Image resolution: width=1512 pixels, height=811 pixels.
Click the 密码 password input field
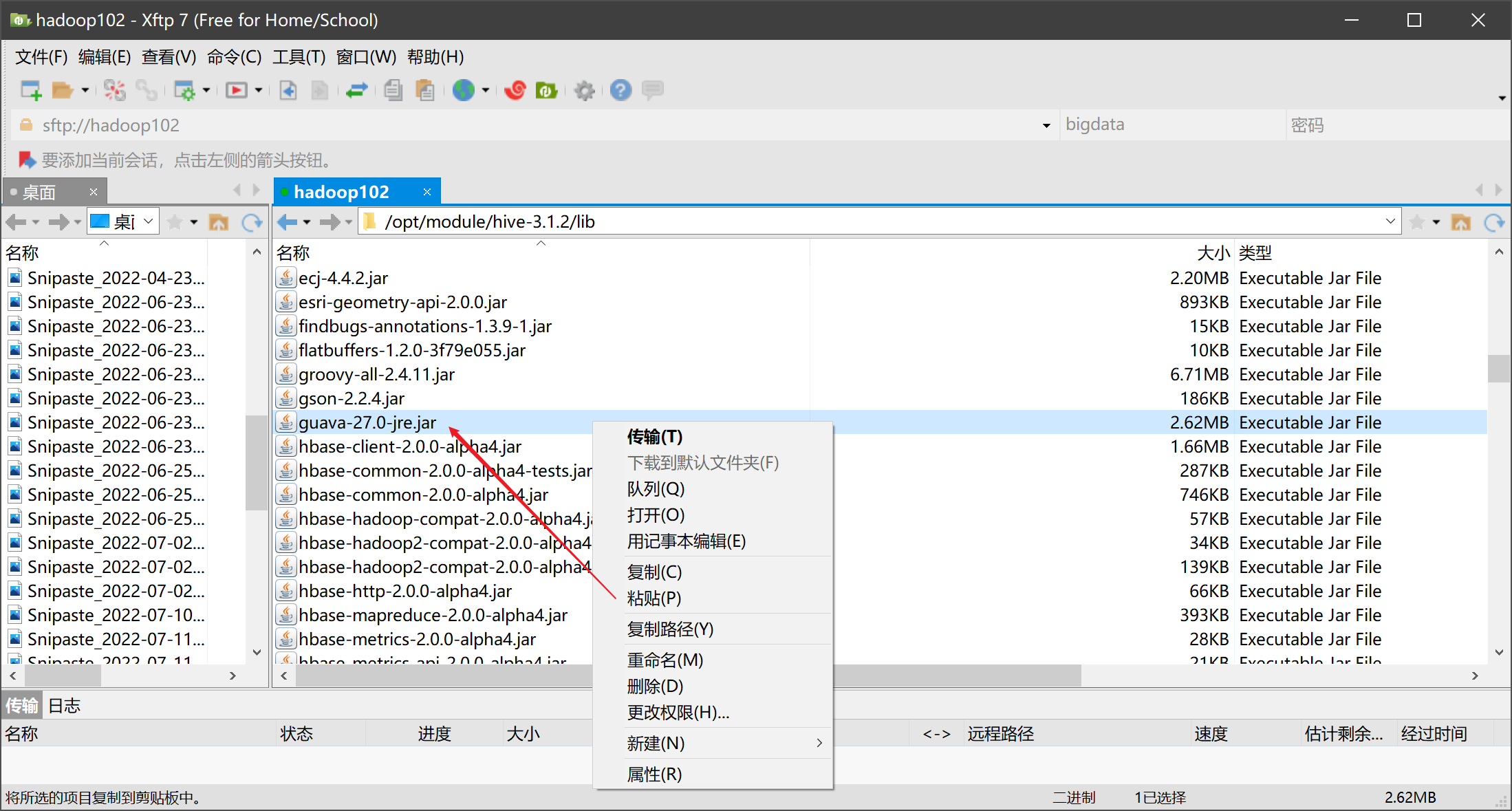tap(1396, 125)
